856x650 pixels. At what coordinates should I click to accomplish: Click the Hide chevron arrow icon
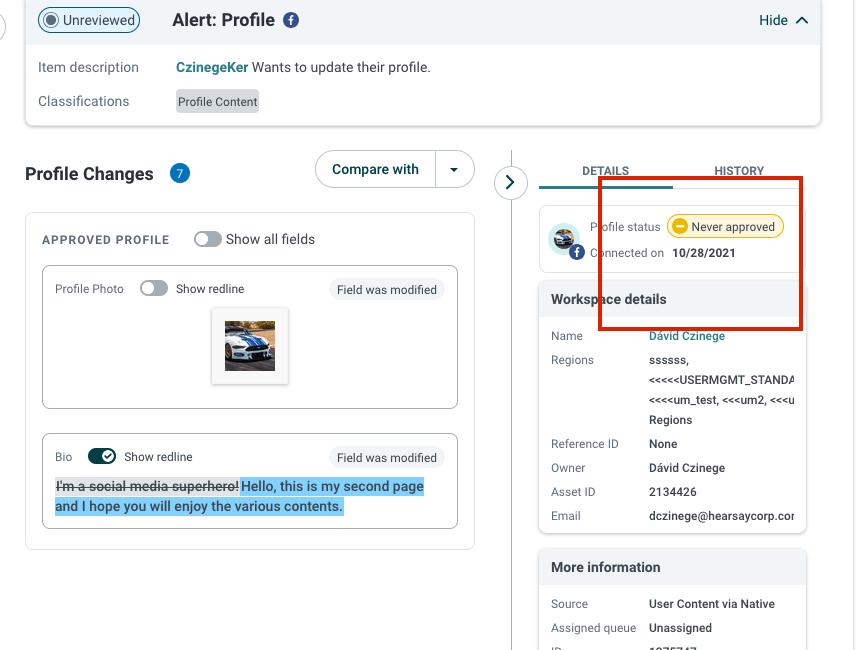tap(802, 20)
